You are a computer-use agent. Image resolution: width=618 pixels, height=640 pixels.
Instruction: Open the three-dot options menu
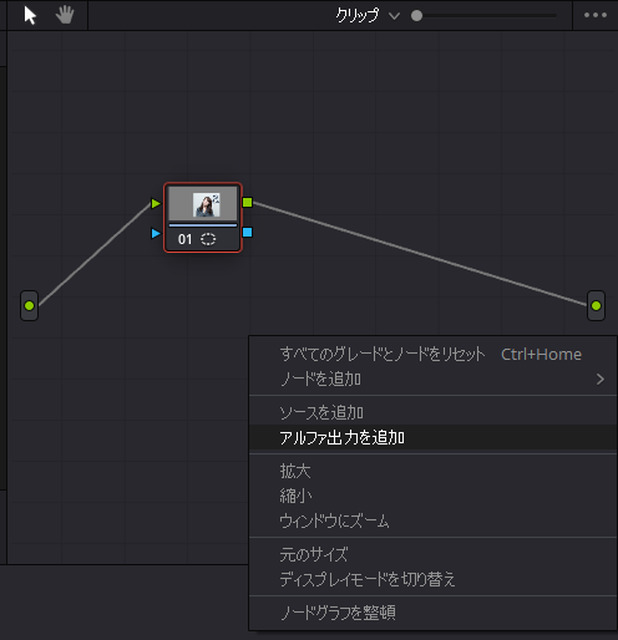pos(595,16)
